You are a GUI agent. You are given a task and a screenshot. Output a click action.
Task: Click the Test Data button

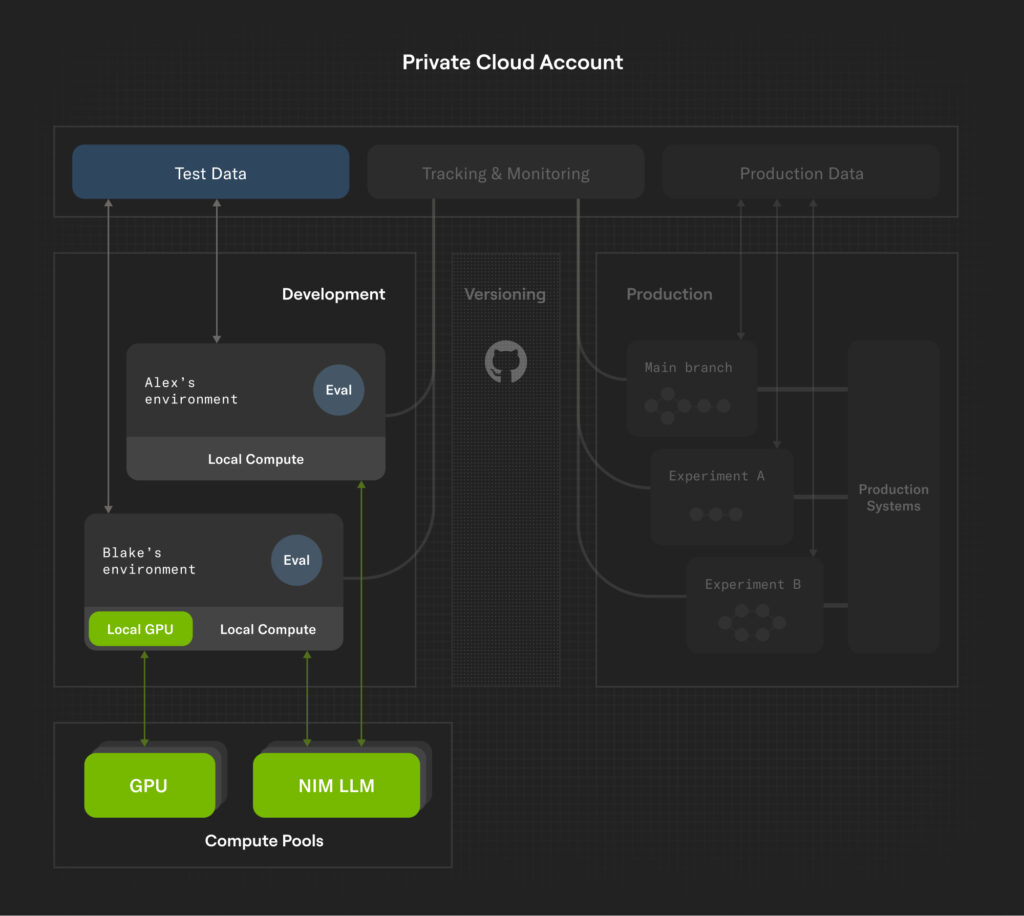[210, 172]
